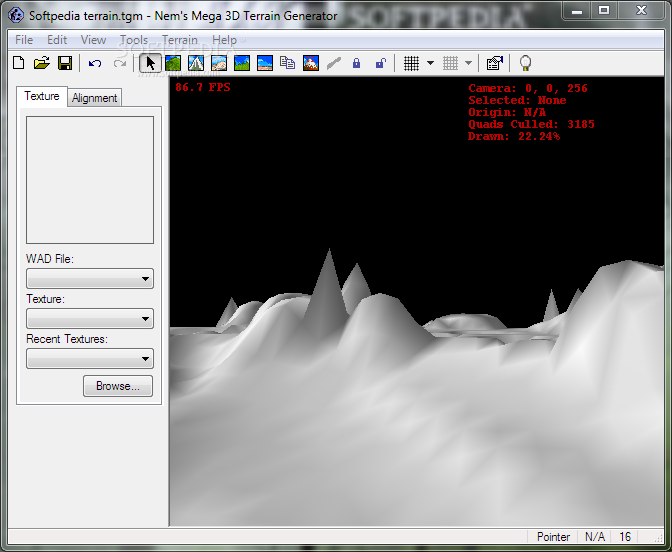The height and width of the screenshot is (552, 672).
Task: Click the Camera: 0, 0, 256 text
Action: pyautogui.click(x=528, y=88)
